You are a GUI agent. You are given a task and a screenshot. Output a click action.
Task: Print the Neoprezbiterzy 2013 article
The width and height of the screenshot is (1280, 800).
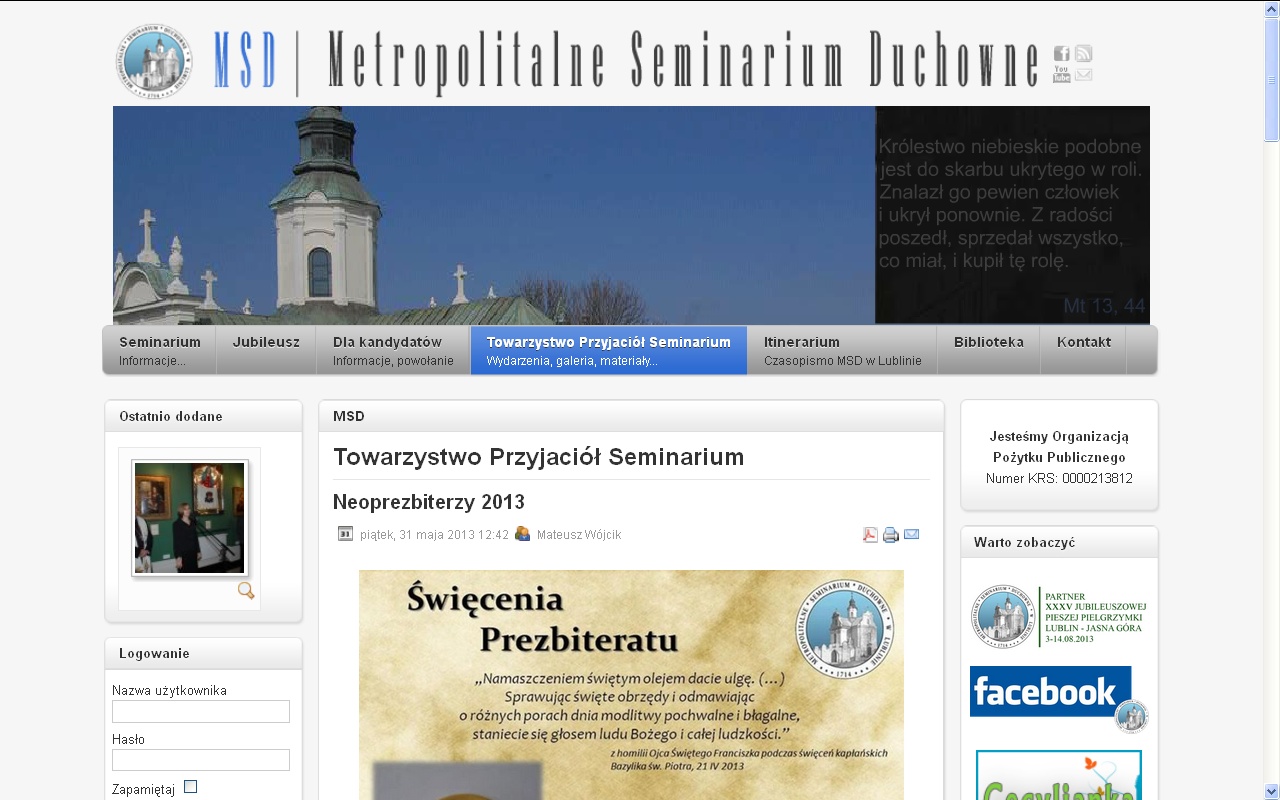coord(891,535)
